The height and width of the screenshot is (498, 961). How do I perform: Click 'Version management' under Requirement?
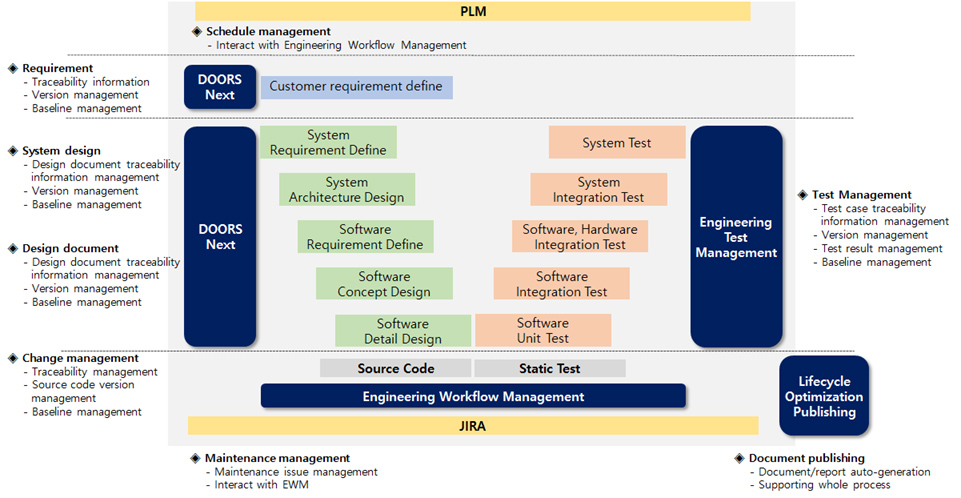85,95
